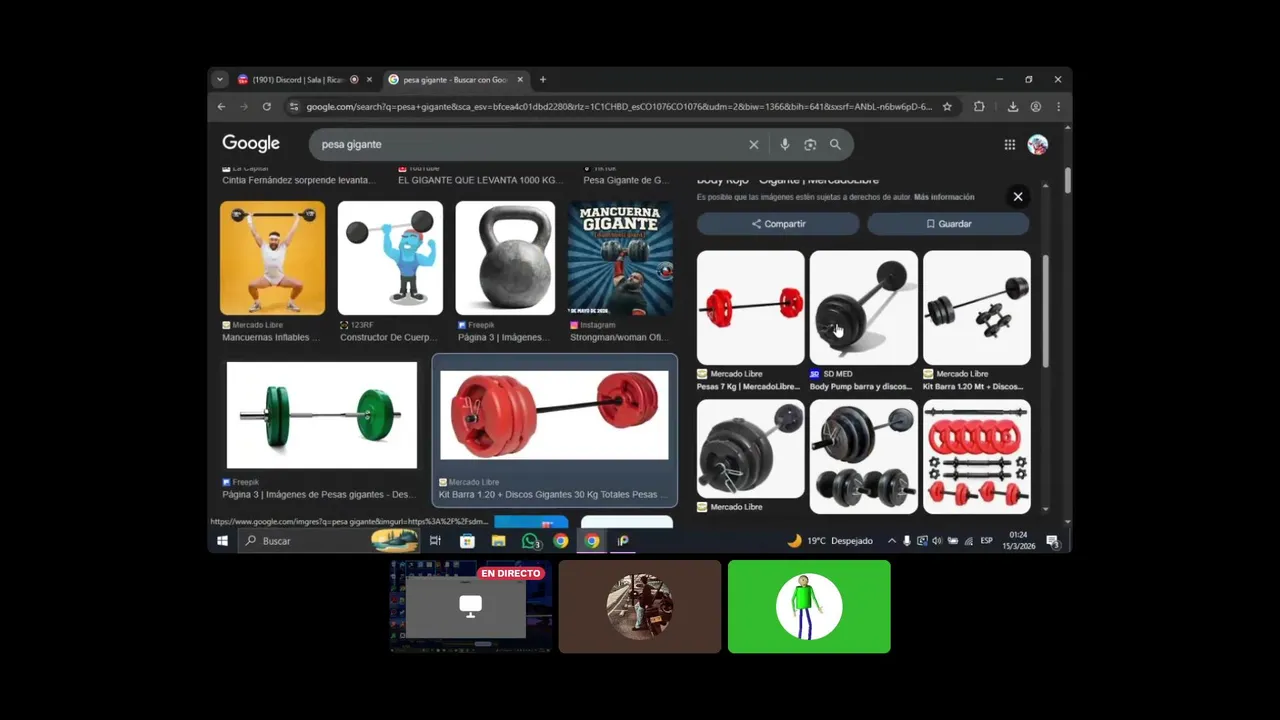
Task: Open WhatsApp from the taskbar
Action: click(x=530, y=541)
